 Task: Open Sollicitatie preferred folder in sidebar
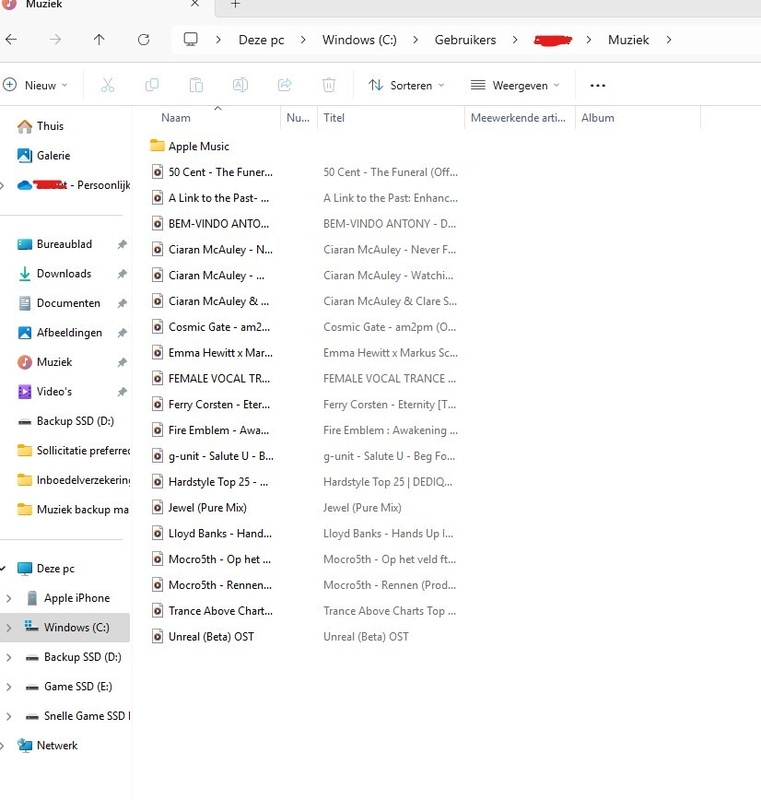73,451
